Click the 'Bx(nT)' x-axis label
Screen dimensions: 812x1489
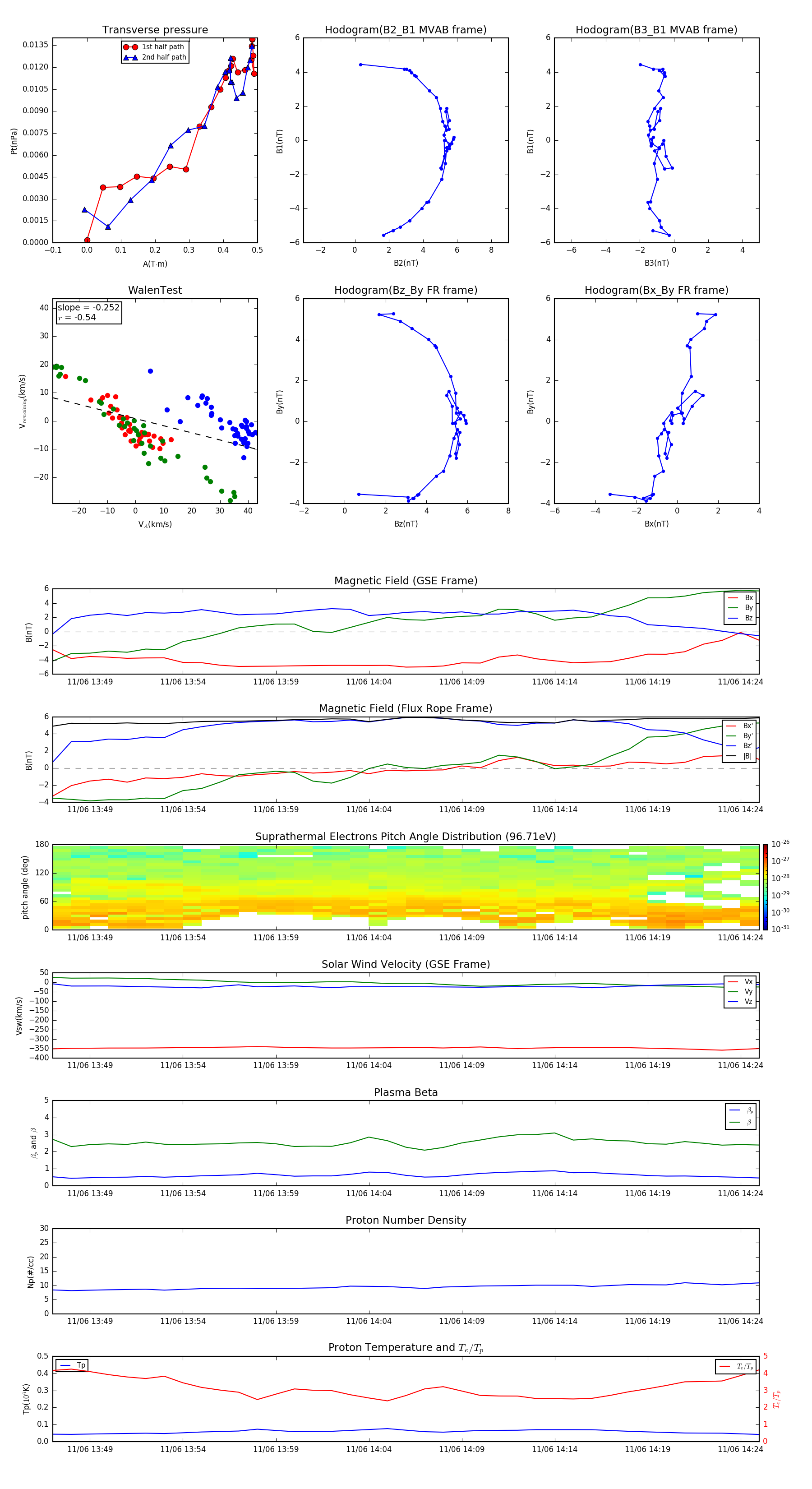[656, 524]
